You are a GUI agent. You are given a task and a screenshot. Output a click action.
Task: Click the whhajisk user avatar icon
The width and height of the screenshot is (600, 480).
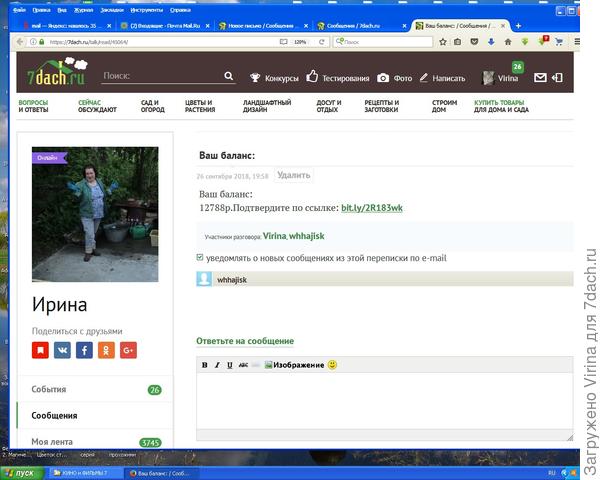click(204, 279)
